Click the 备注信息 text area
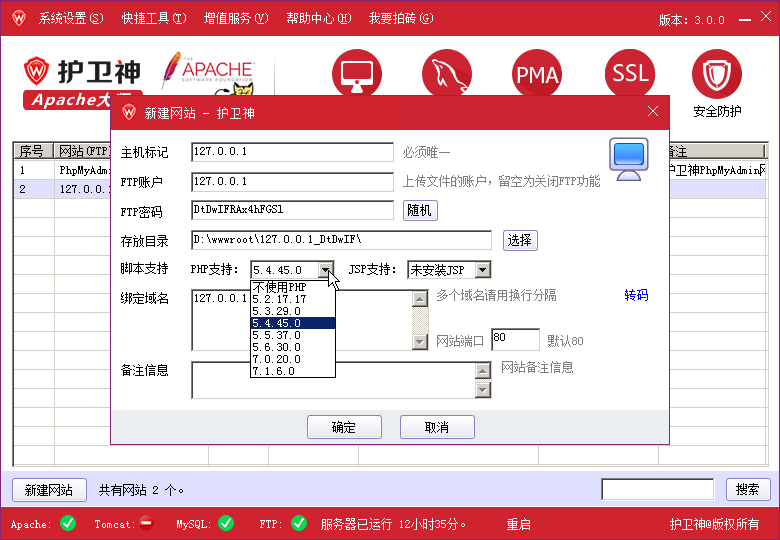This screenshot has width=780, height=540. click(333, 380)
